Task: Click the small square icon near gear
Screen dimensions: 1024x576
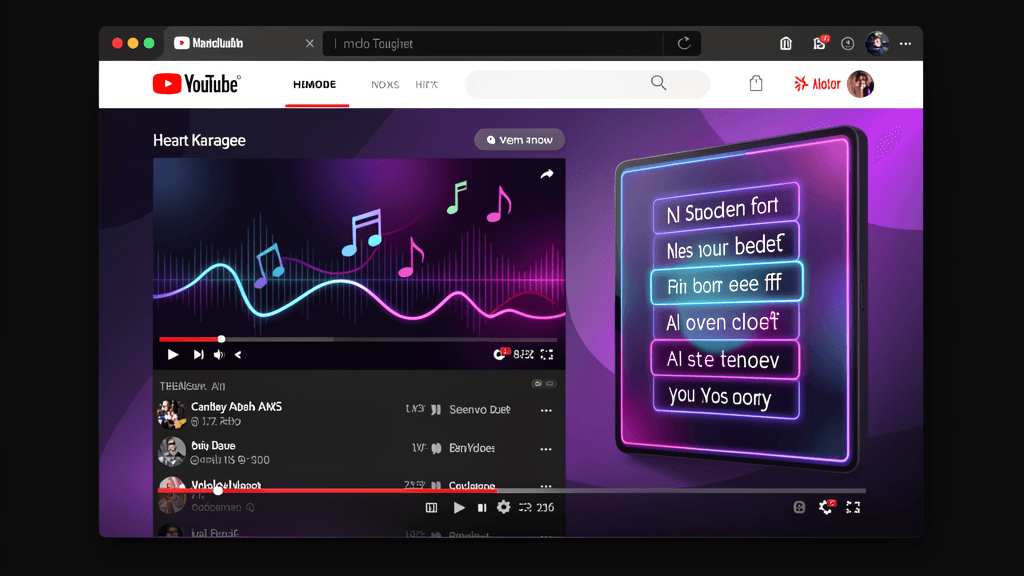Action: pyautogui.click(x=799, y=507)
